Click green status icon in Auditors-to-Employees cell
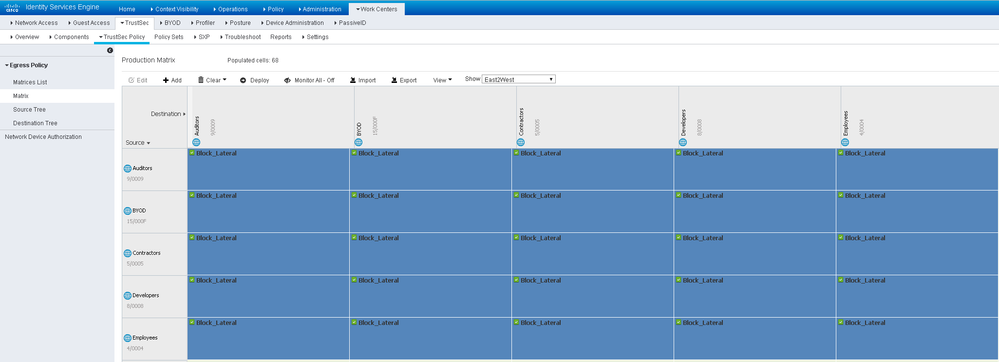 [840, 153]
